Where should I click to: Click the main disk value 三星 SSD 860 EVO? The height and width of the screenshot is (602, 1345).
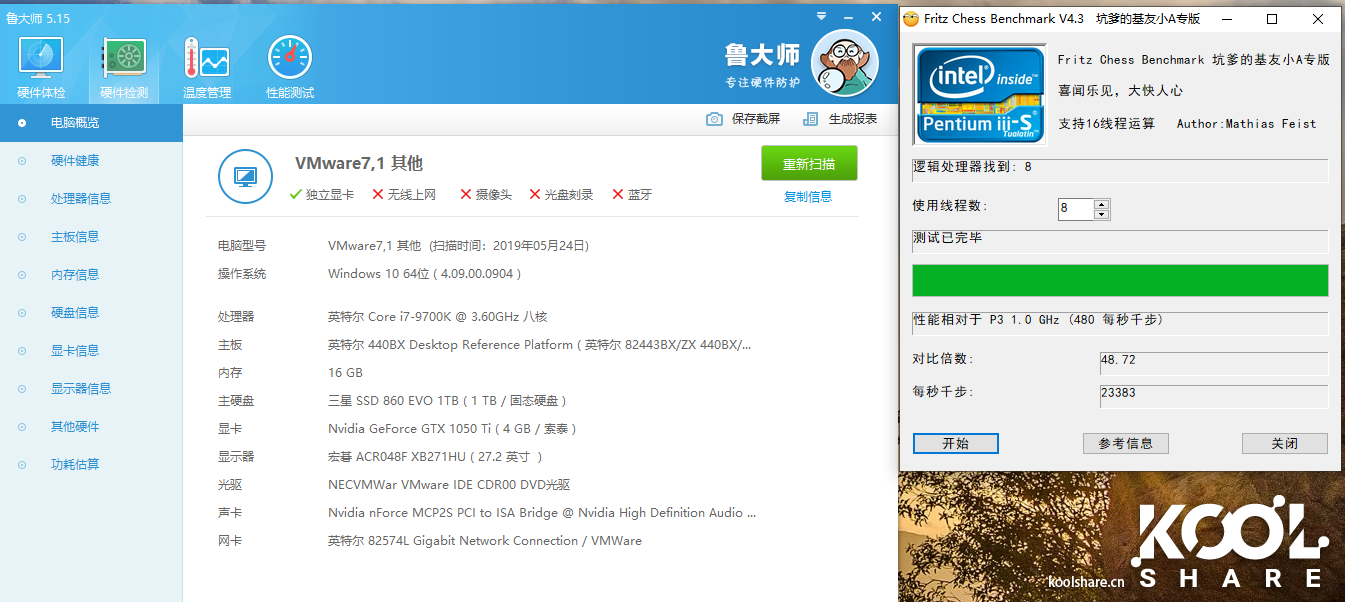tap(447, 401)
